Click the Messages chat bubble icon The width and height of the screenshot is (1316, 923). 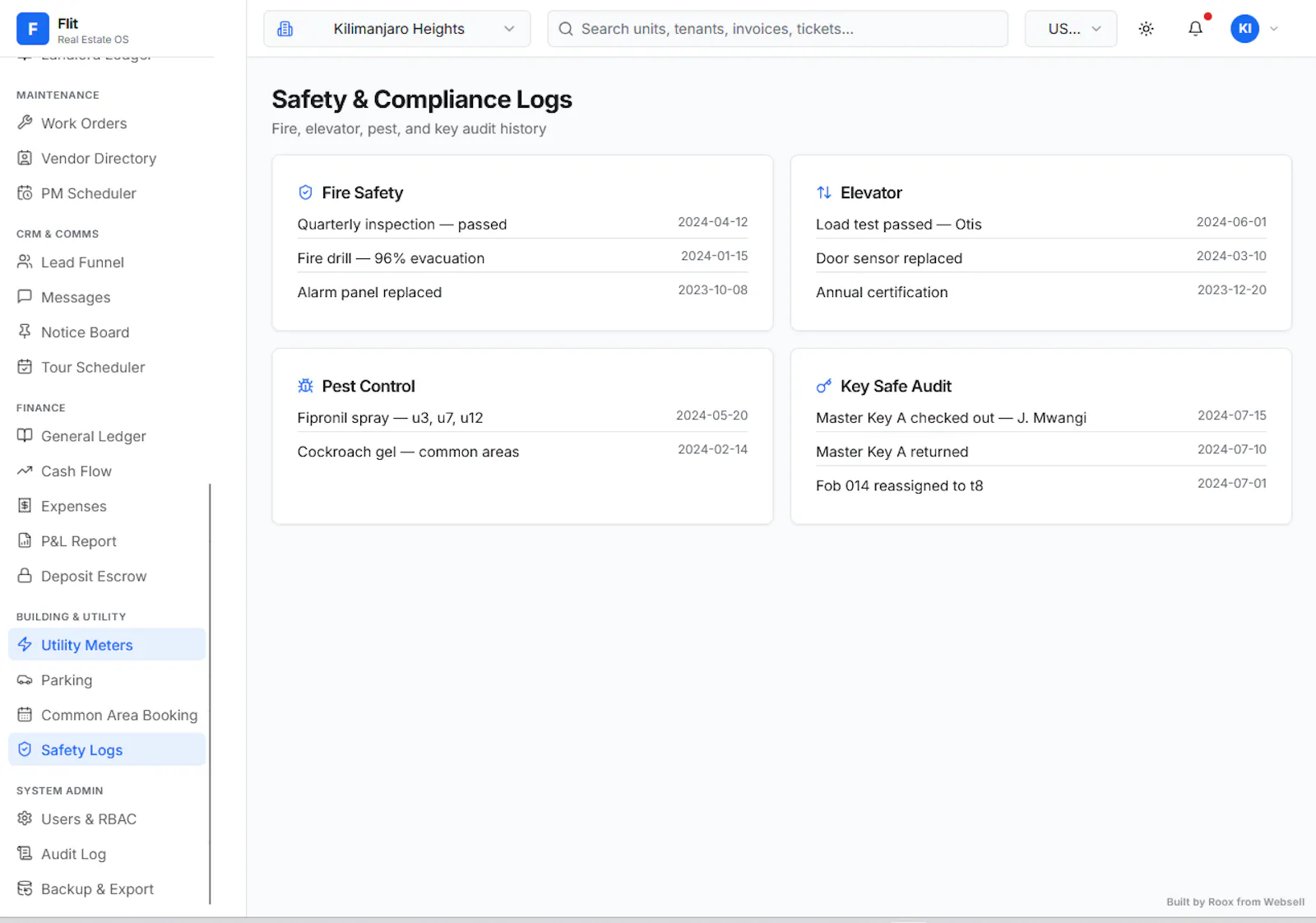(x=25, y=297)
